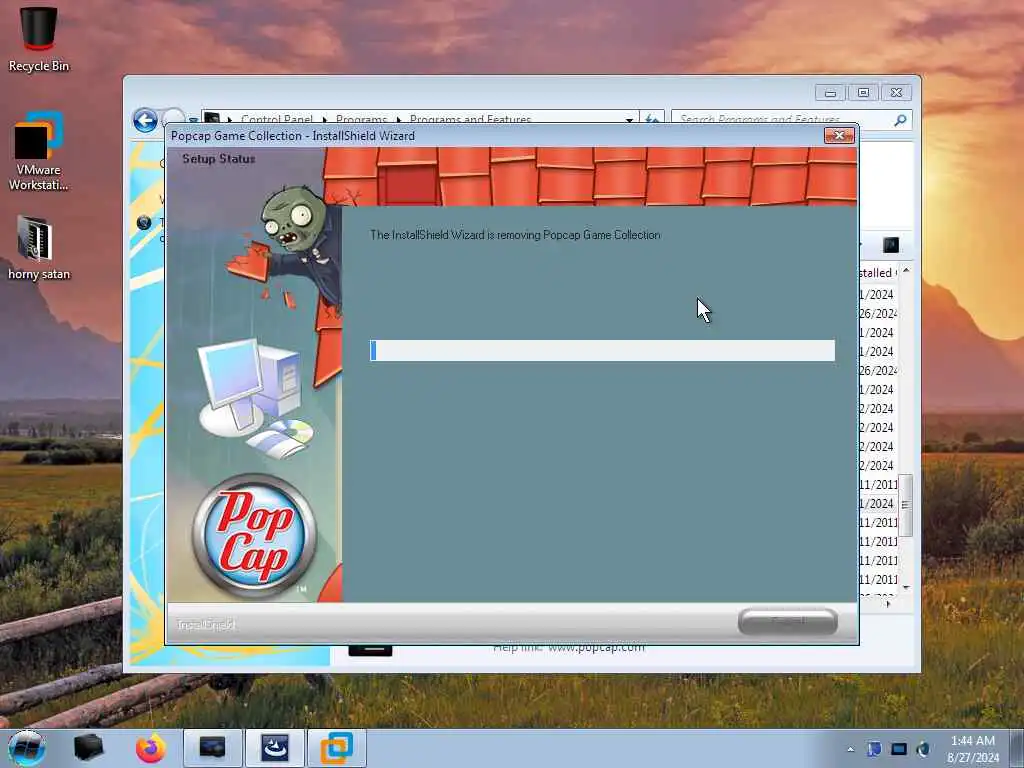Close the InstallShield Wizard dialog
The image size is (1024, 768).
(839, 135)
